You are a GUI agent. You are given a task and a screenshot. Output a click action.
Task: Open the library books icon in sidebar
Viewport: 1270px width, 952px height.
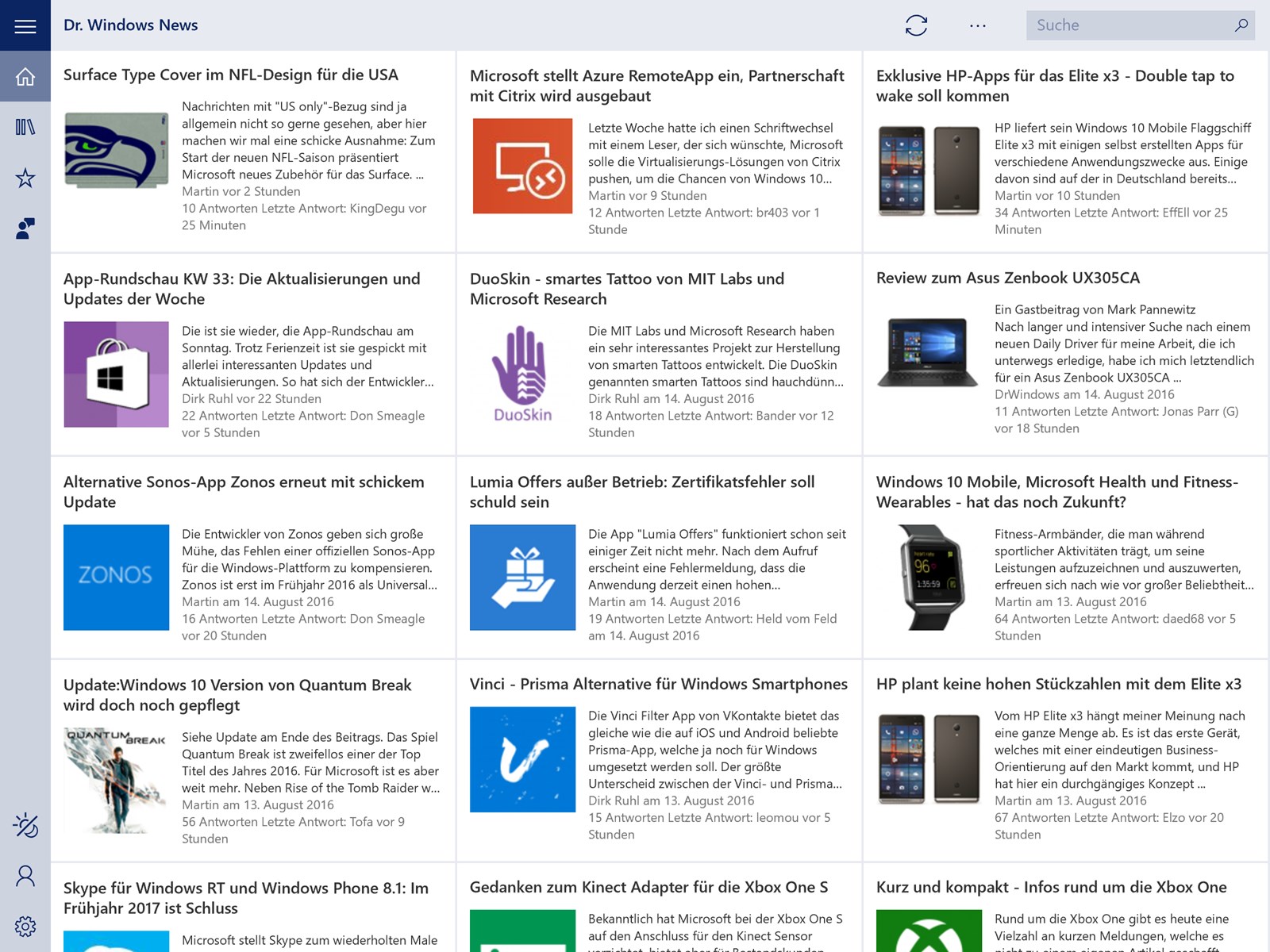25,127
